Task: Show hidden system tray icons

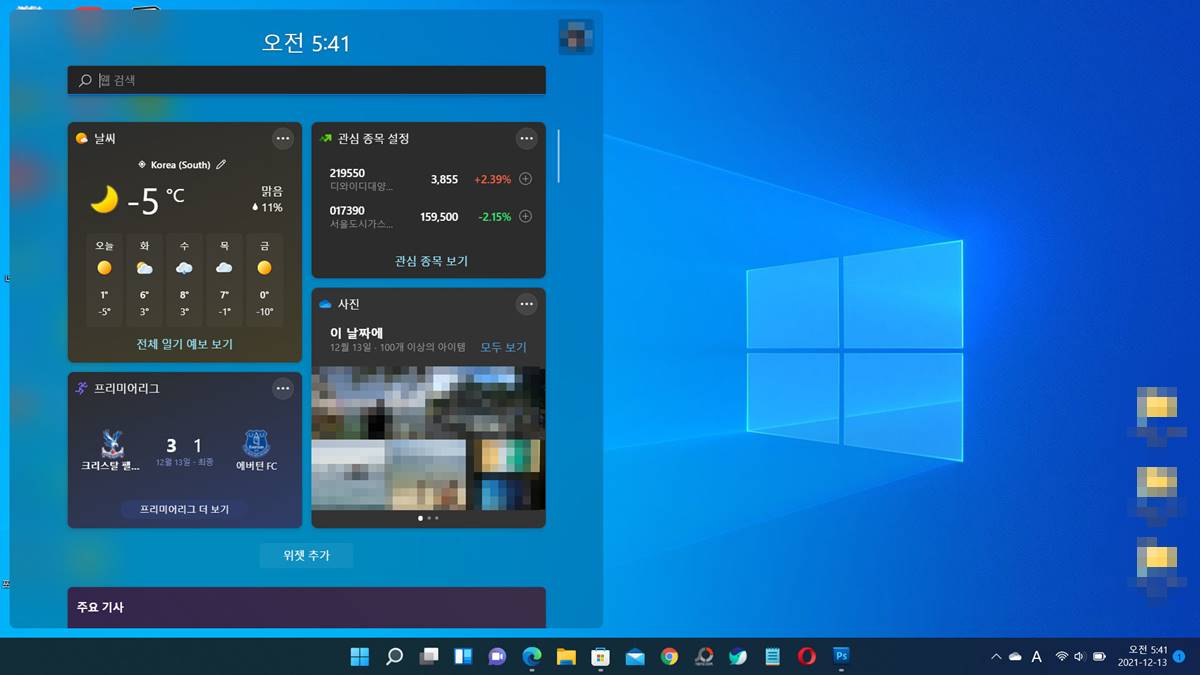Action: click(995, 656)
